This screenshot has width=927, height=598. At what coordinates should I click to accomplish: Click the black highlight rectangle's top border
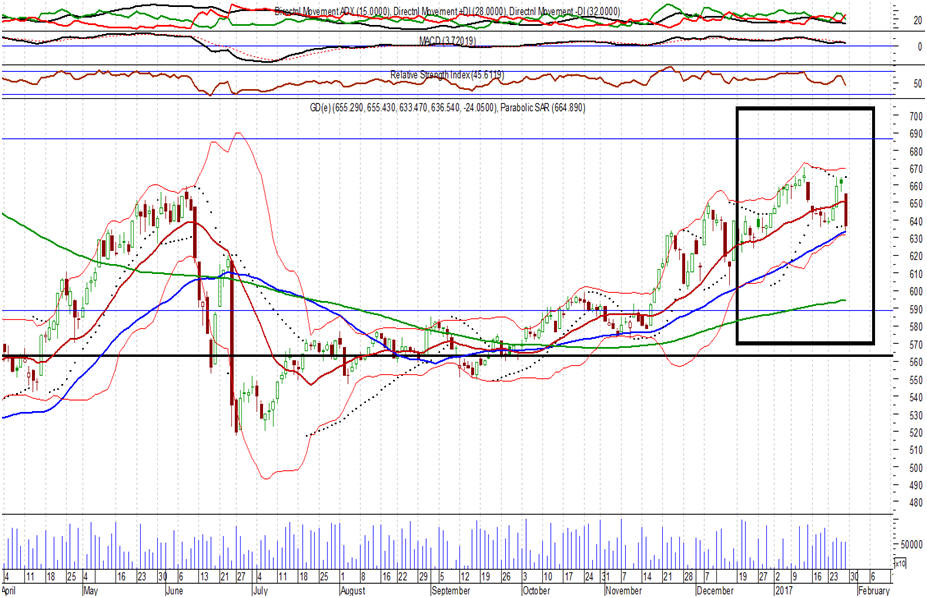[805, 109]
